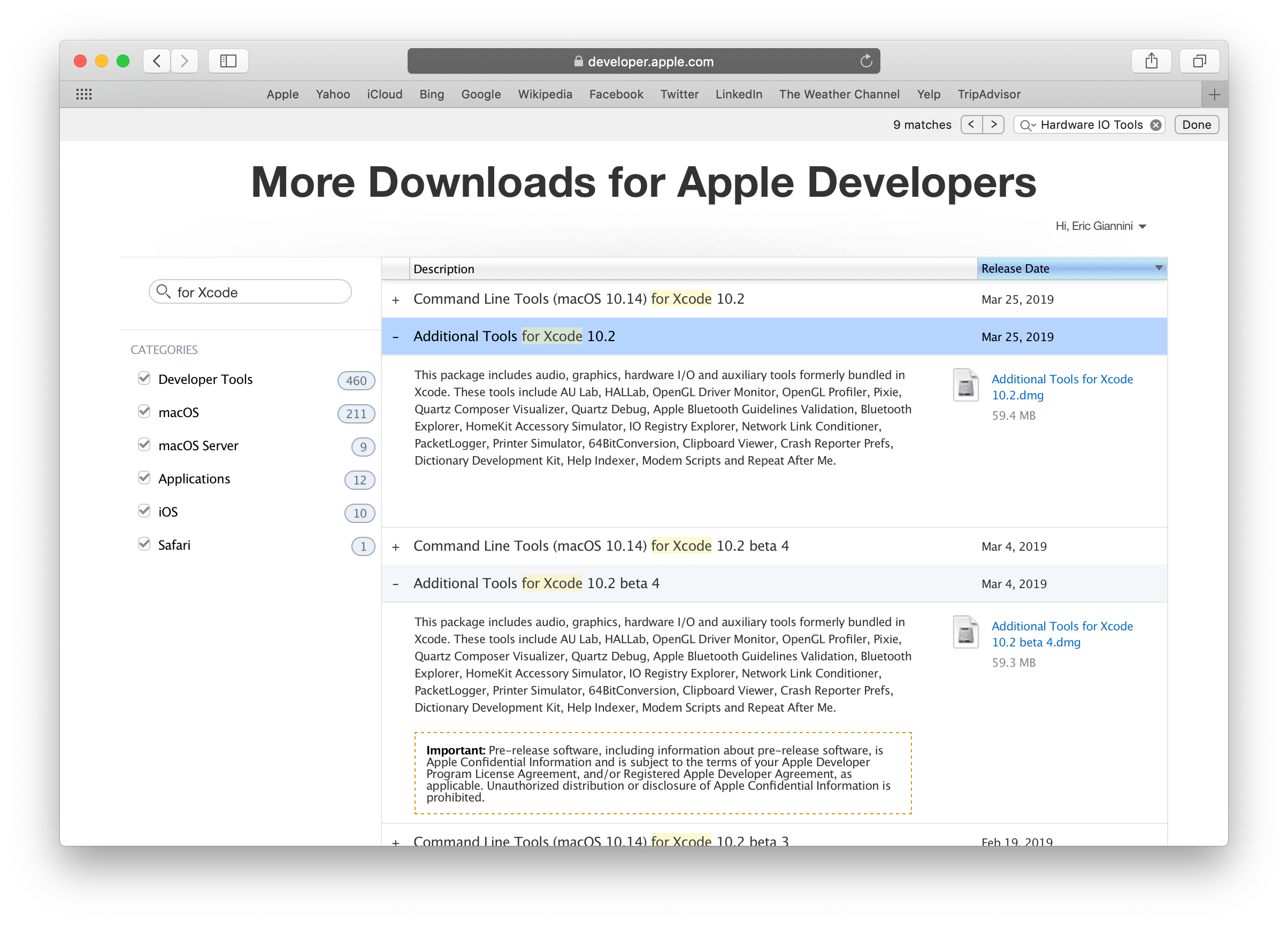Uncheck the Developer Tools category
Image resolution: width=1288 pixels, height=925 pixels.
click(144, 378)
